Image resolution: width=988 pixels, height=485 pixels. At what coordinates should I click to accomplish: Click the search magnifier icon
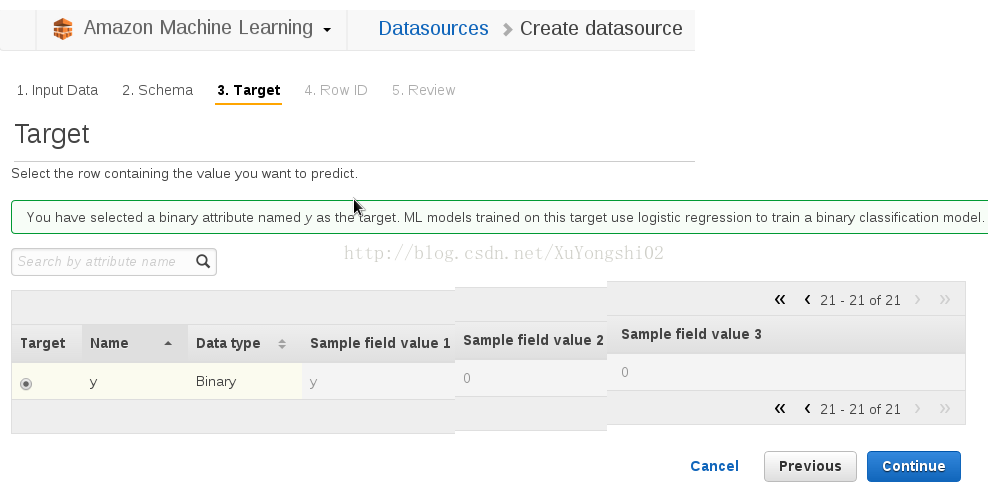tap(203, 261)
